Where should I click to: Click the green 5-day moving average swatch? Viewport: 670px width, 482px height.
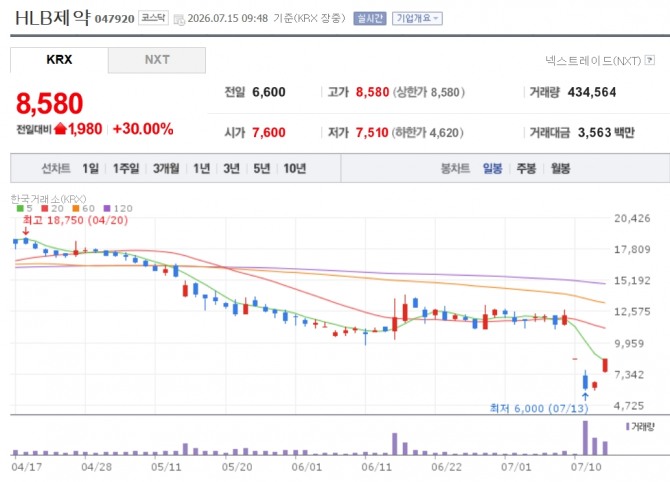click(20, 209)
